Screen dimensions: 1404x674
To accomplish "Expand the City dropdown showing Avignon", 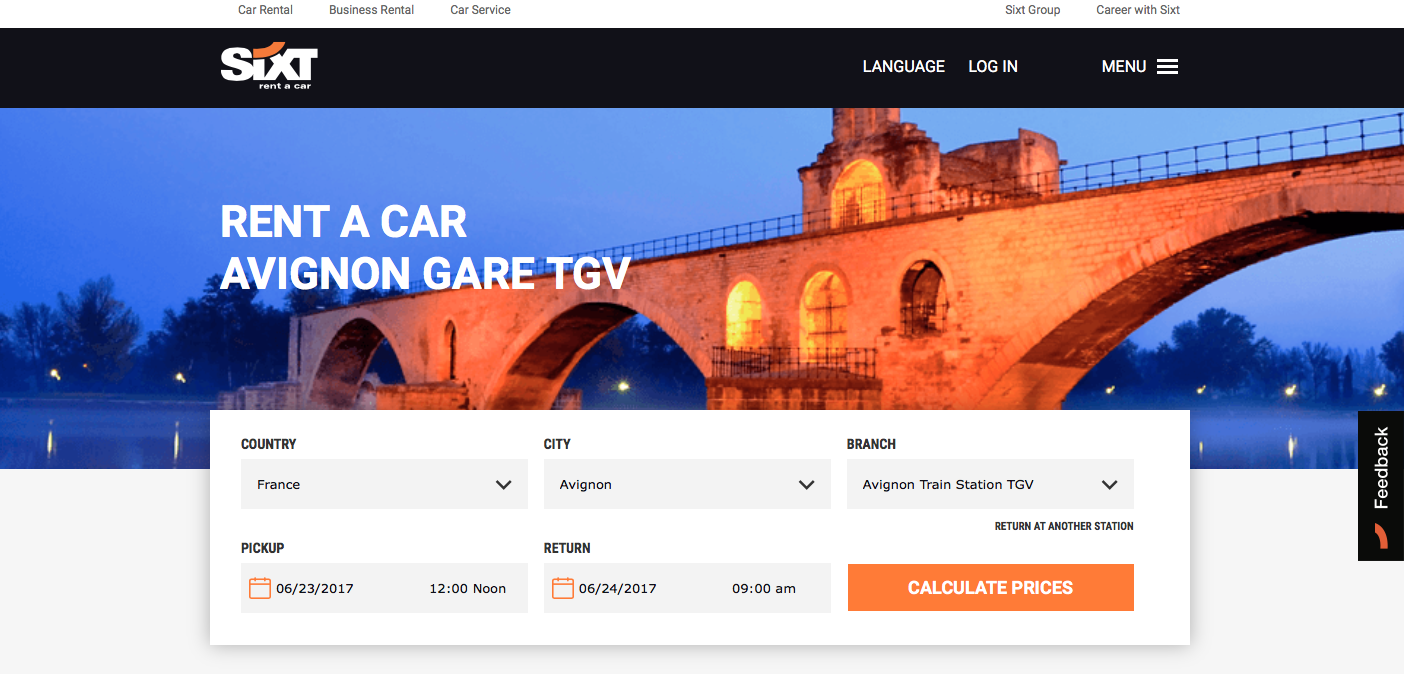I will pyautogui.click(x=687, y=484).
